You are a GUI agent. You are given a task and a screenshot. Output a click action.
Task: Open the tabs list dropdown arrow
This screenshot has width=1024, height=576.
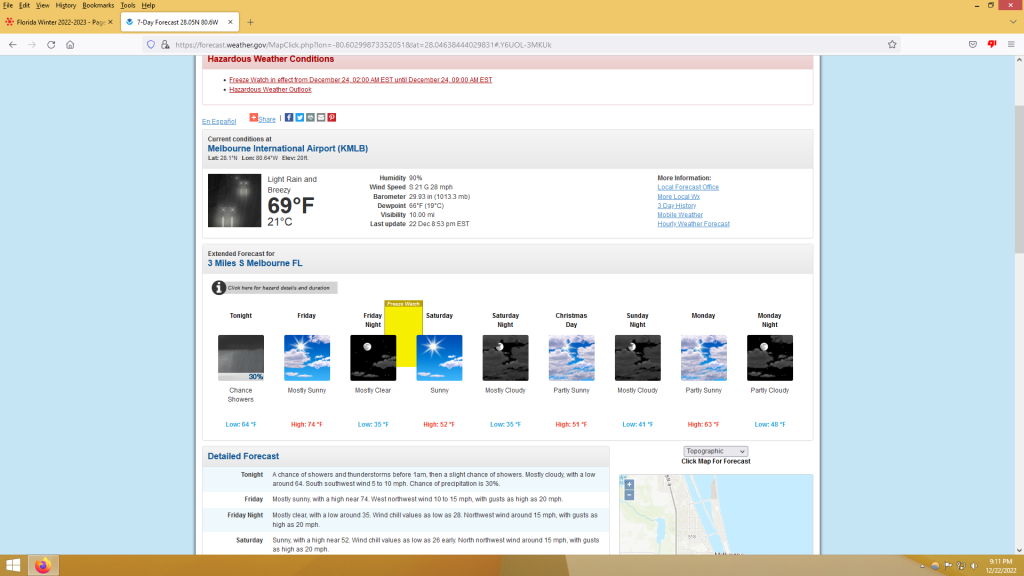(1013, 22)
